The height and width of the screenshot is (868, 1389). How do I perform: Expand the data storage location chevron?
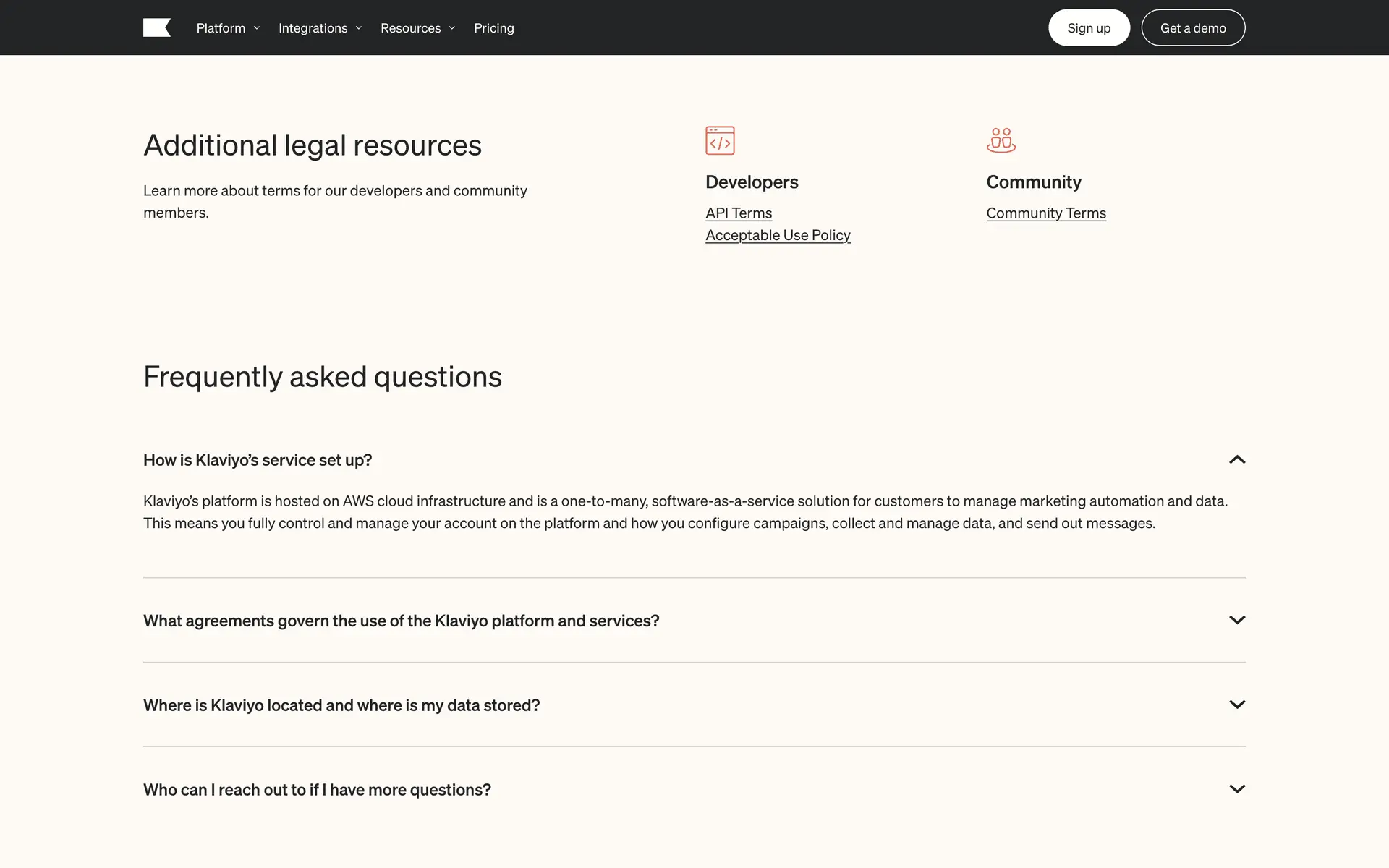coord(1237,705)
